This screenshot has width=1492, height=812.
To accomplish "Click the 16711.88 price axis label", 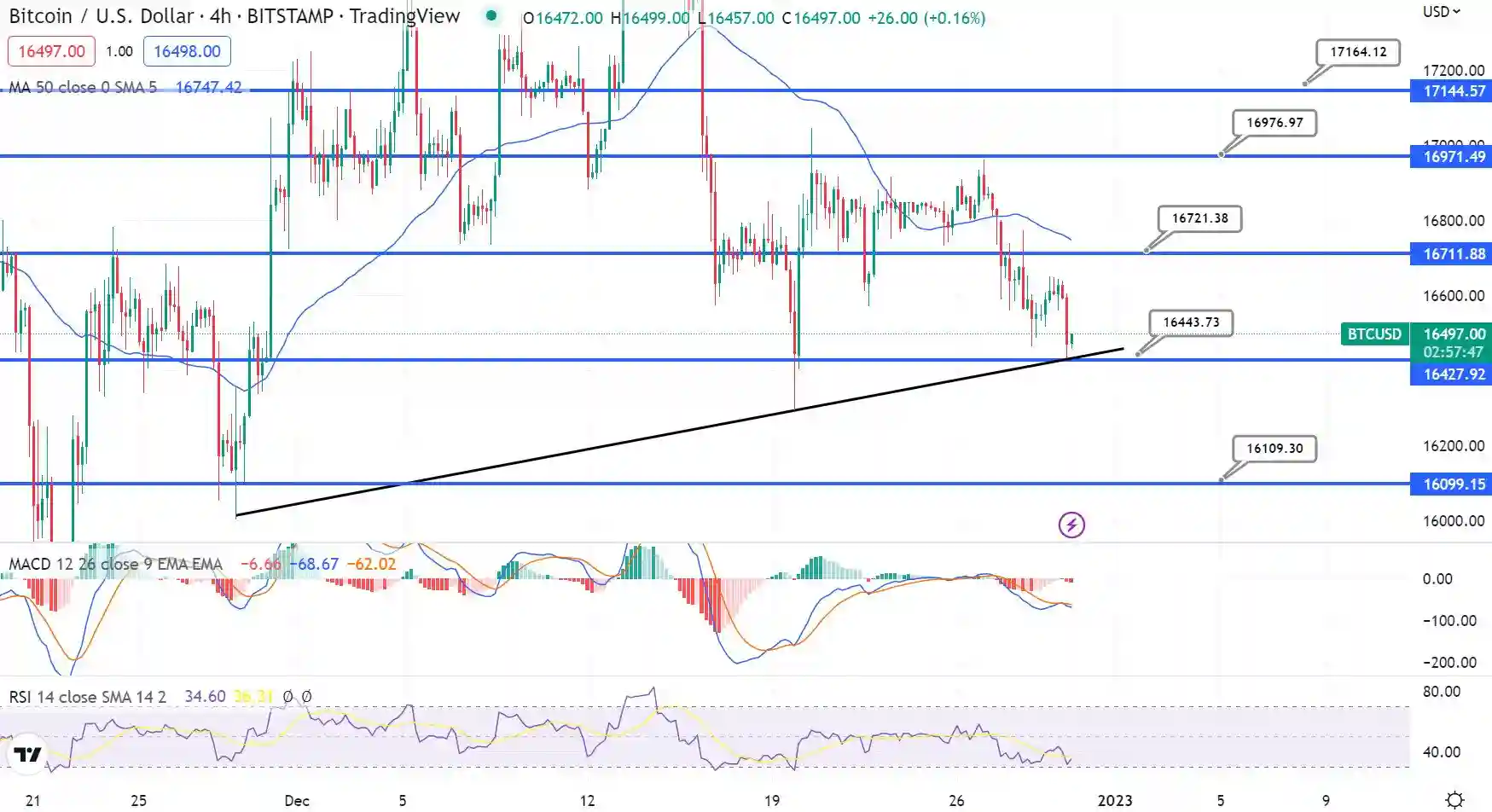I will pyautogui.click(x=1451, y=253).
